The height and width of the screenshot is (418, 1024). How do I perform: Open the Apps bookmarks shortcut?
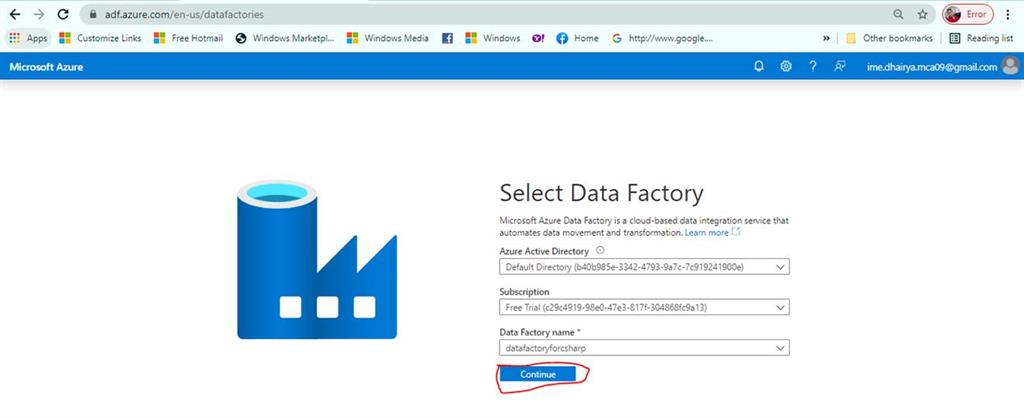[x=28, y=38]
